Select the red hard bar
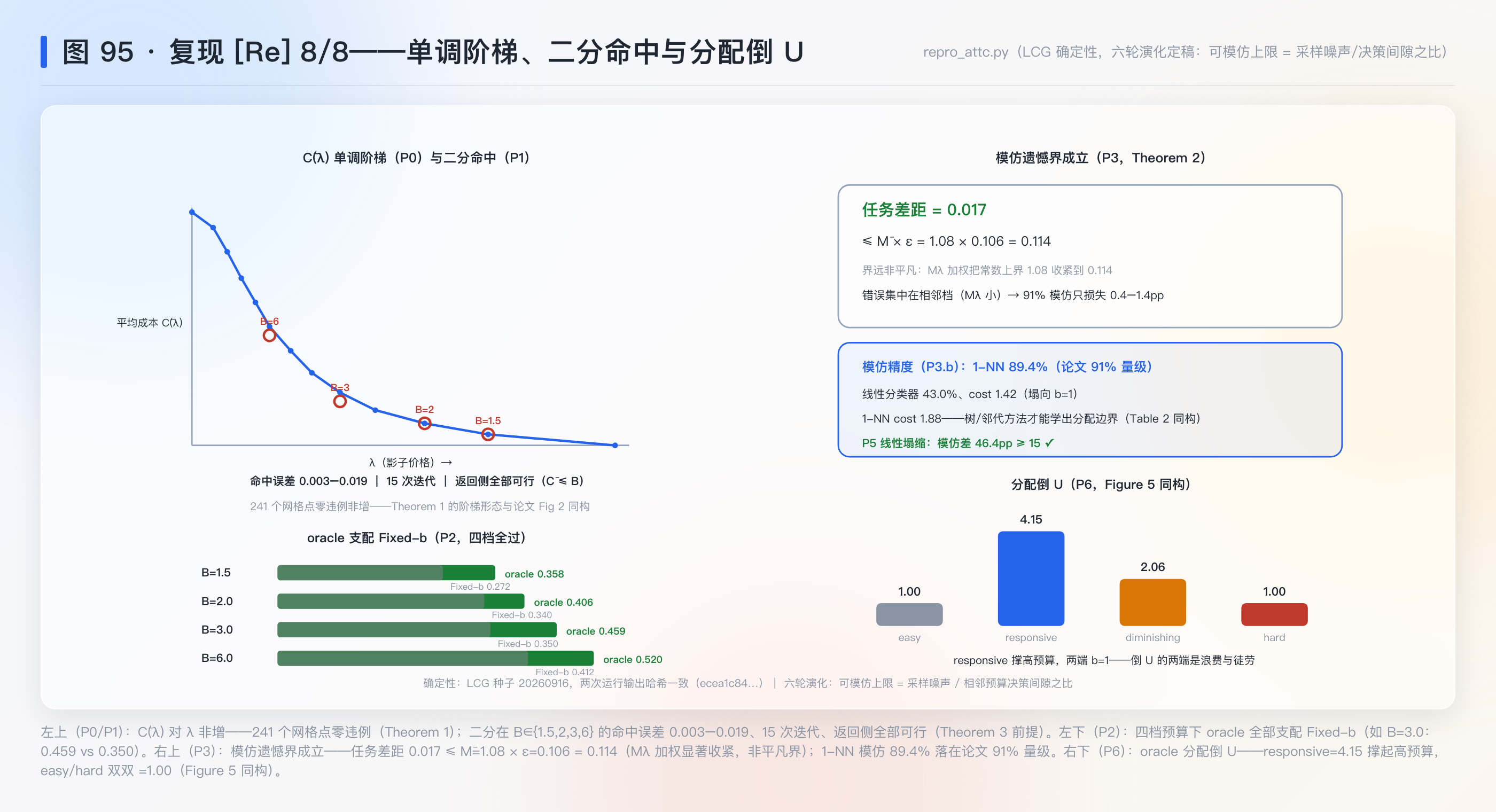Image resolution: width=1496 pixels, height=812 pixels. (x=1274, y=614)
